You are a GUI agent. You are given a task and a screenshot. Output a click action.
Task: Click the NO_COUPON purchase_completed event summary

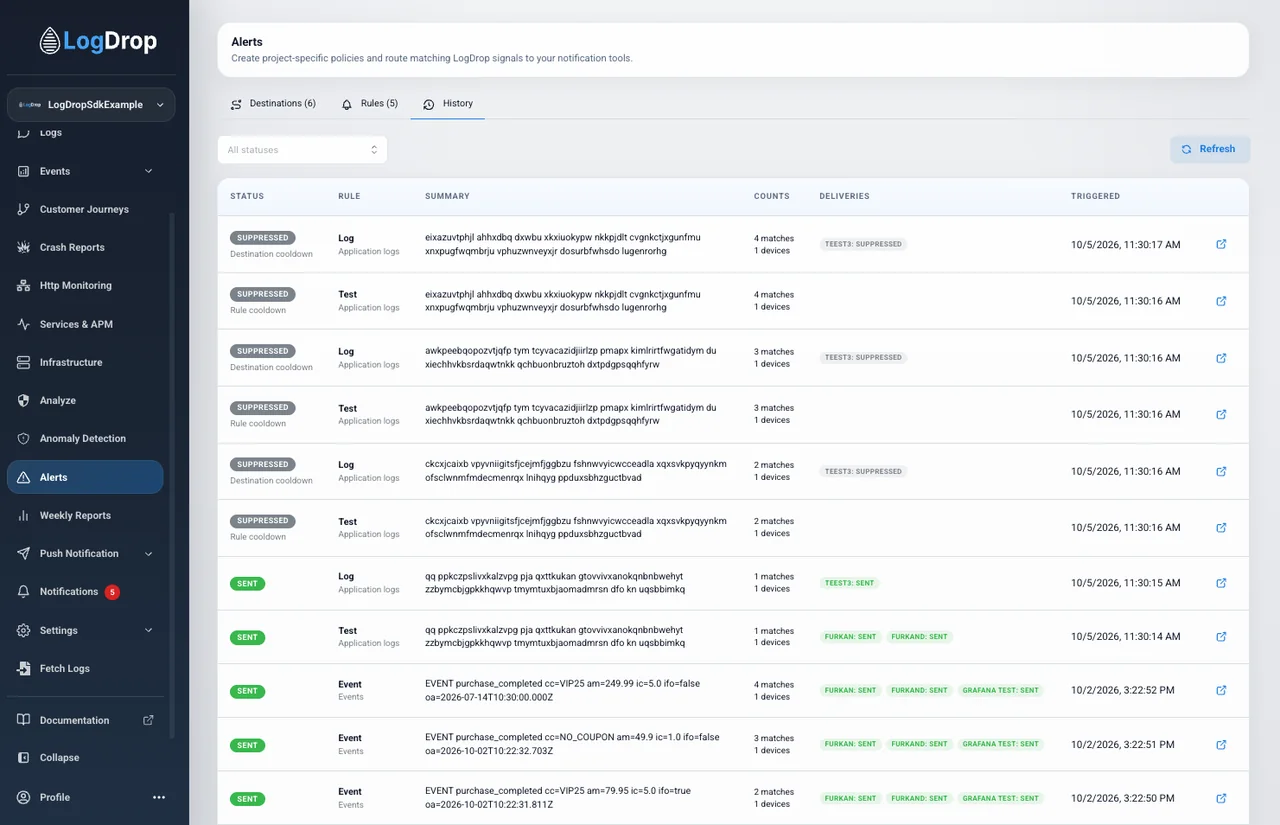572,744
